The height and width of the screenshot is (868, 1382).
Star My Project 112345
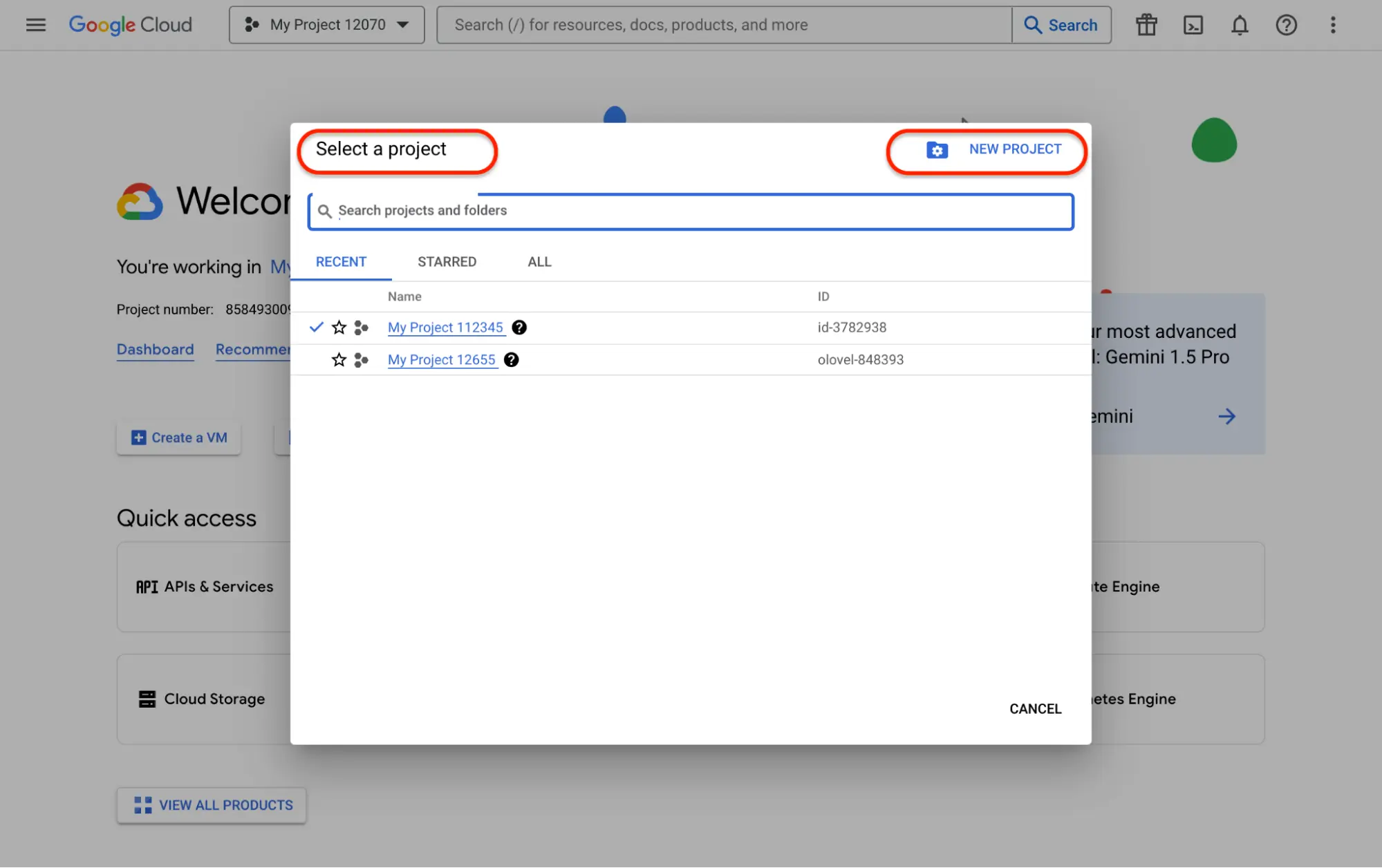(339, 328)
